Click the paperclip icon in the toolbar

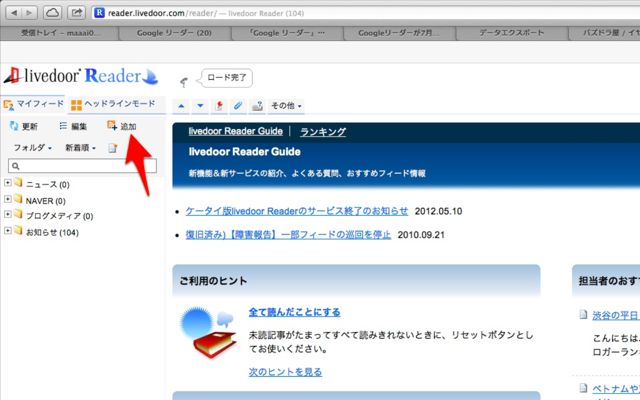[x=238, y=106]
